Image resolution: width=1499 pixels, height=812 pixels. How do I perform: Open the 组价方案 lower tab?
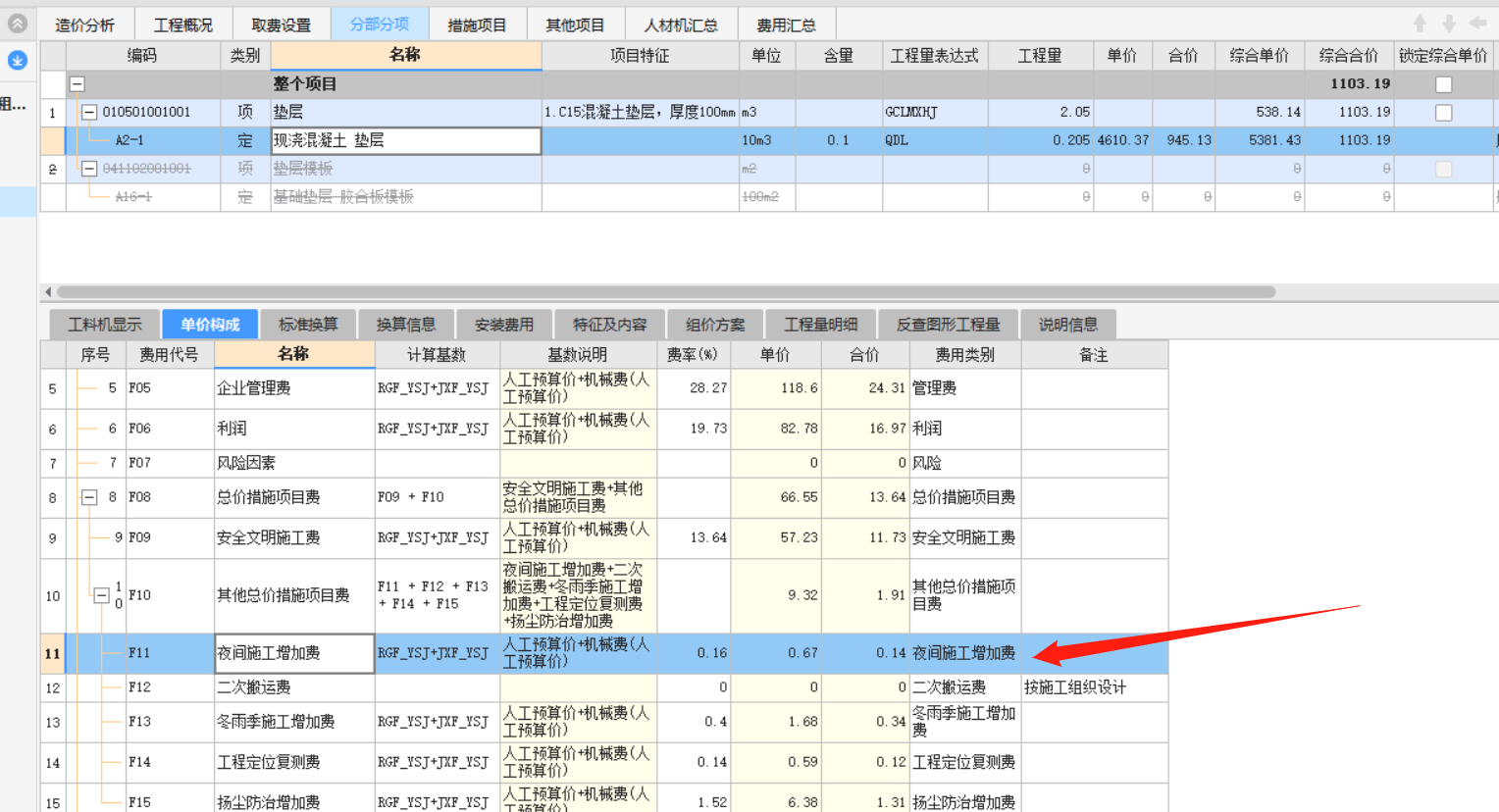[x=715, y=325]
